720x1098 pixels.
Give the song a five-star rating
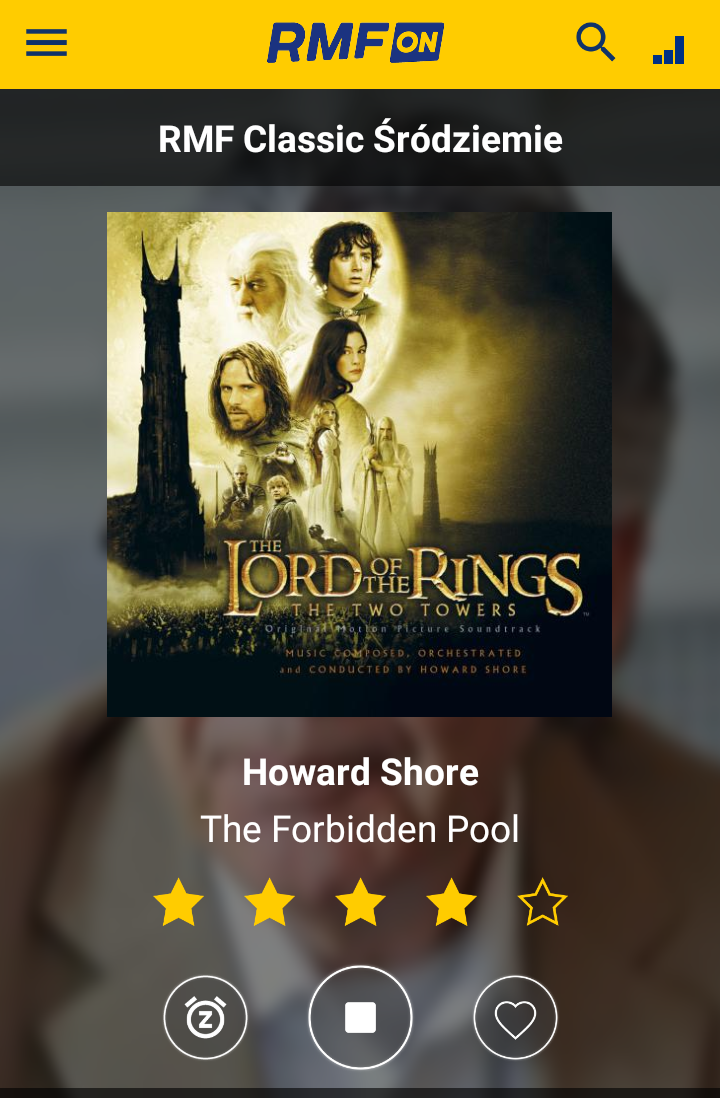click(543, 902)
